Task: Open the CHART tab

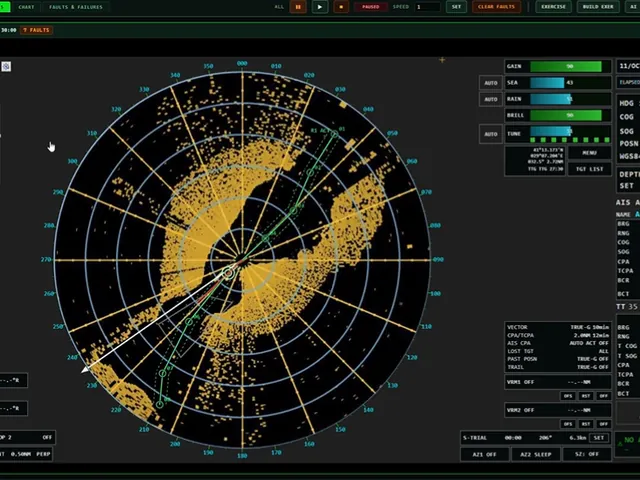Action: point(27,7)
